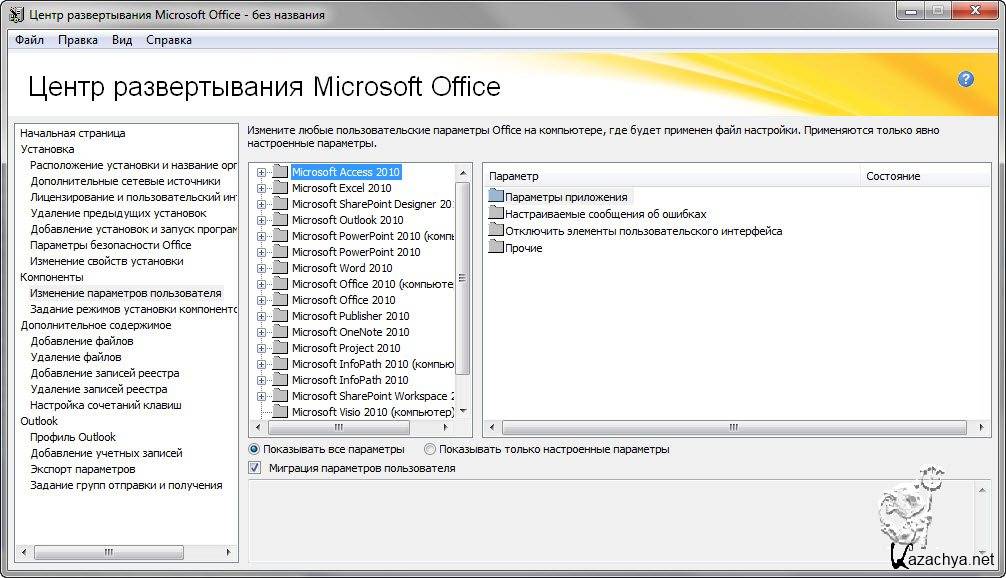Expand the Microsoft Project 2010 tree node
The height and width of the screenshot is (578, 1006).
261,348
